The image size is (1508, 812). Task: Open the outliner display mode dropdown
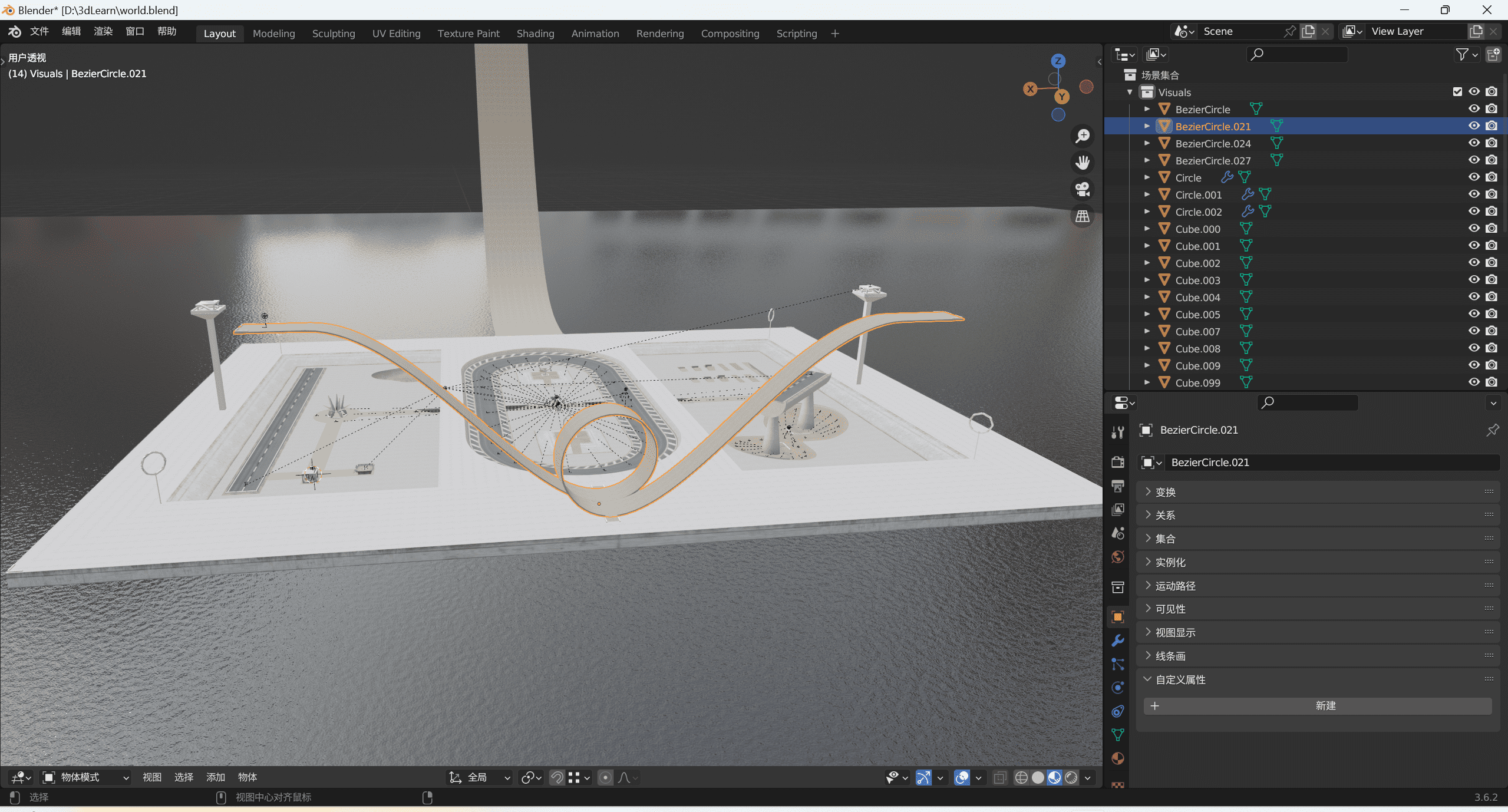[1156, 54]
